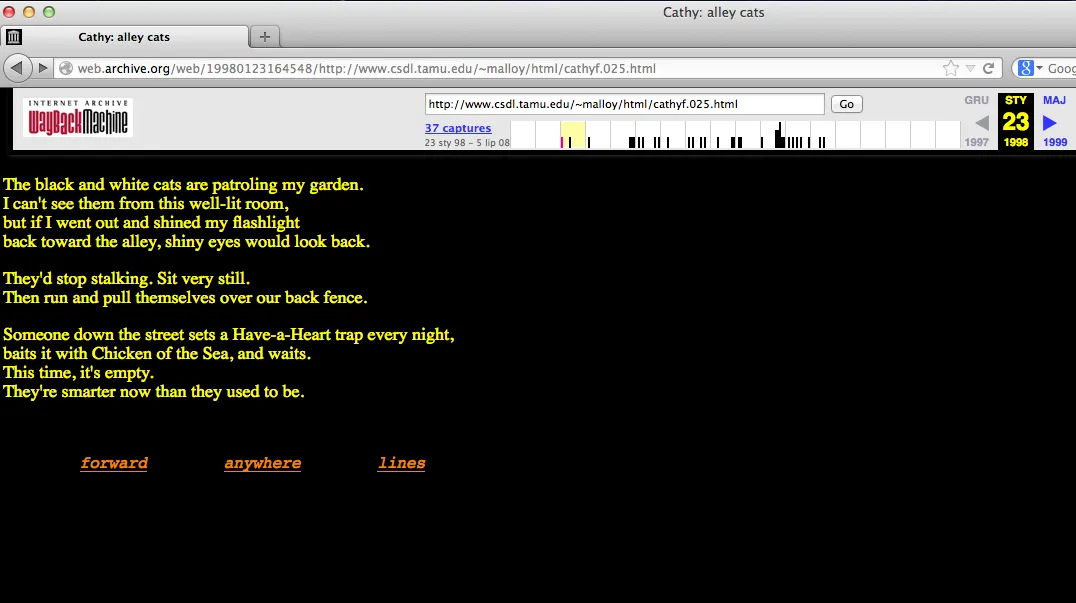Reload the page using the refresh icon
The height and width of the screenshot is (603, 1076).
point(988,68)
